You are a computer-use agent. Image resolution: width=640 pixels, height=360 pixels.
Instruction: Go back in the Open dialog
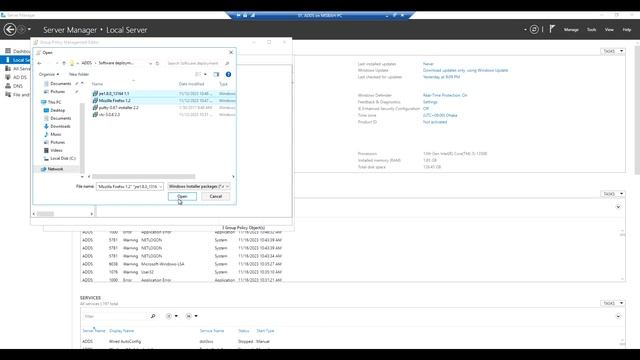coord(39,63)
